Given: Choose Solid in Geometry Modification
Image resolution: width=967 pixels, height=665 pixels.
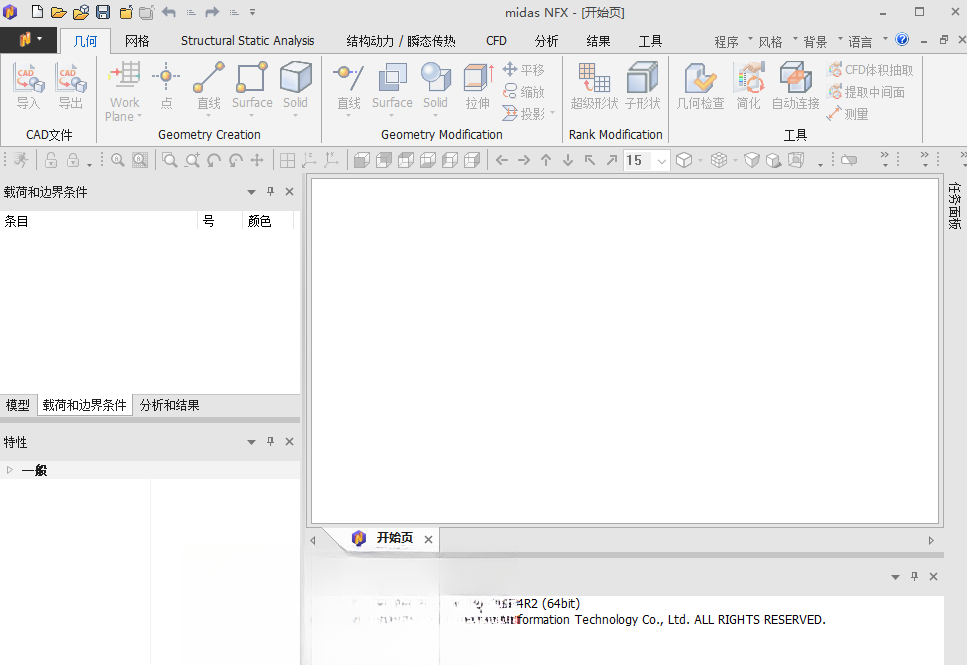Looking at the screenshot, I should tap(435, 88).
